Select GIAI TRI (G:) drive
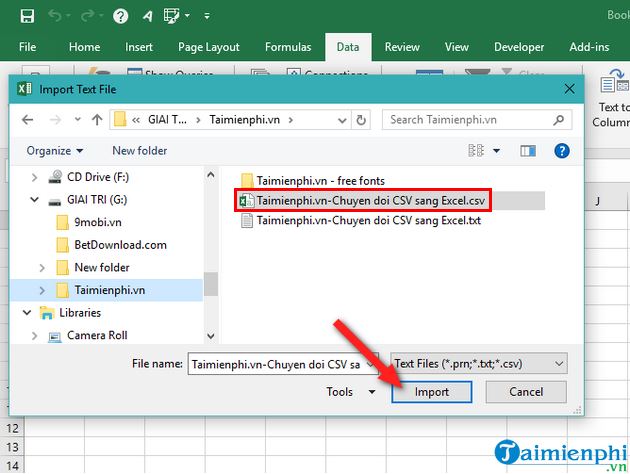This screenshot has width=630, height=474. coord(96,200)
